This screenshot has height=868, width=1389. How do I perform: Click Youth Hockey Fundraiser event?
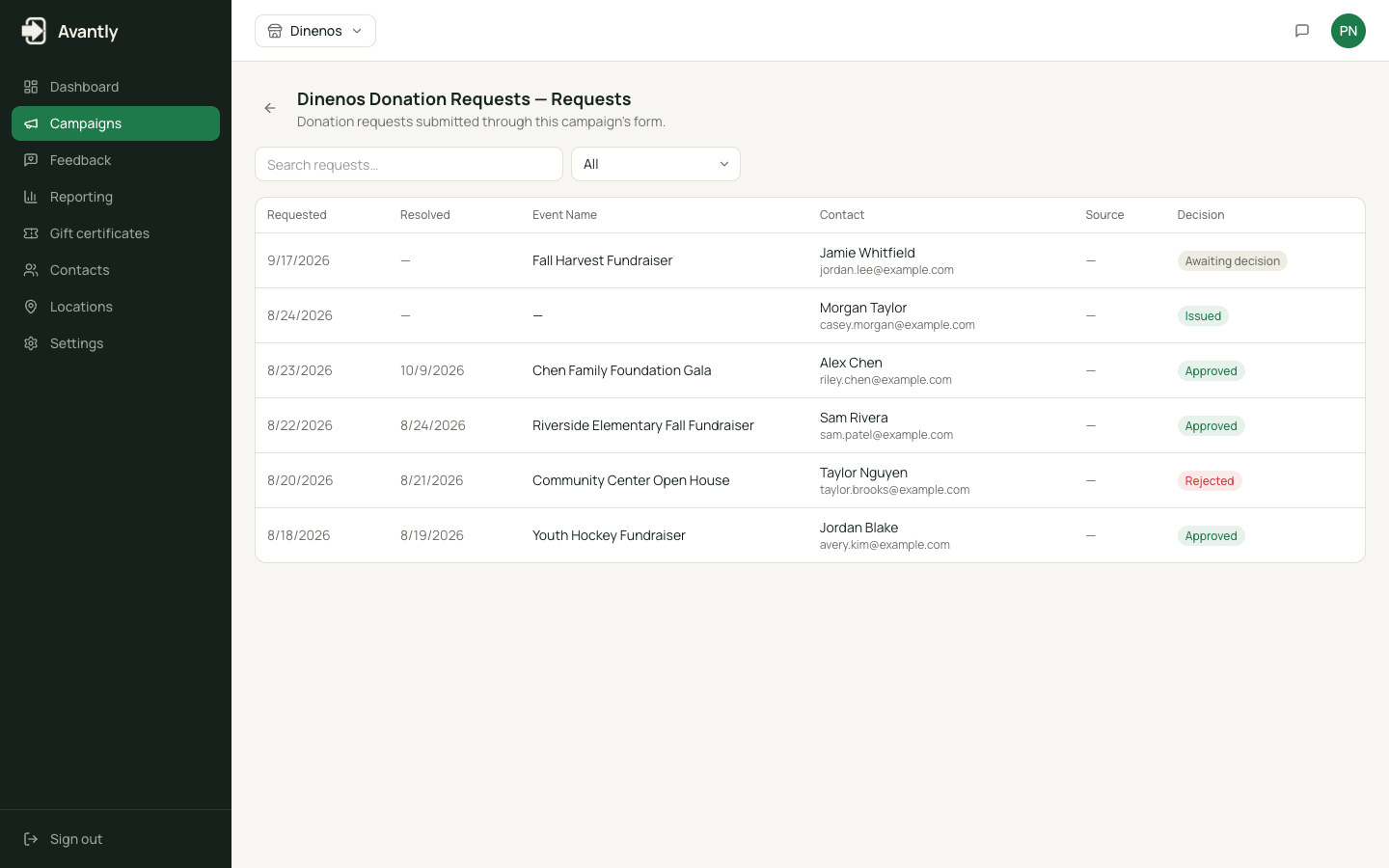coord(609,535)
